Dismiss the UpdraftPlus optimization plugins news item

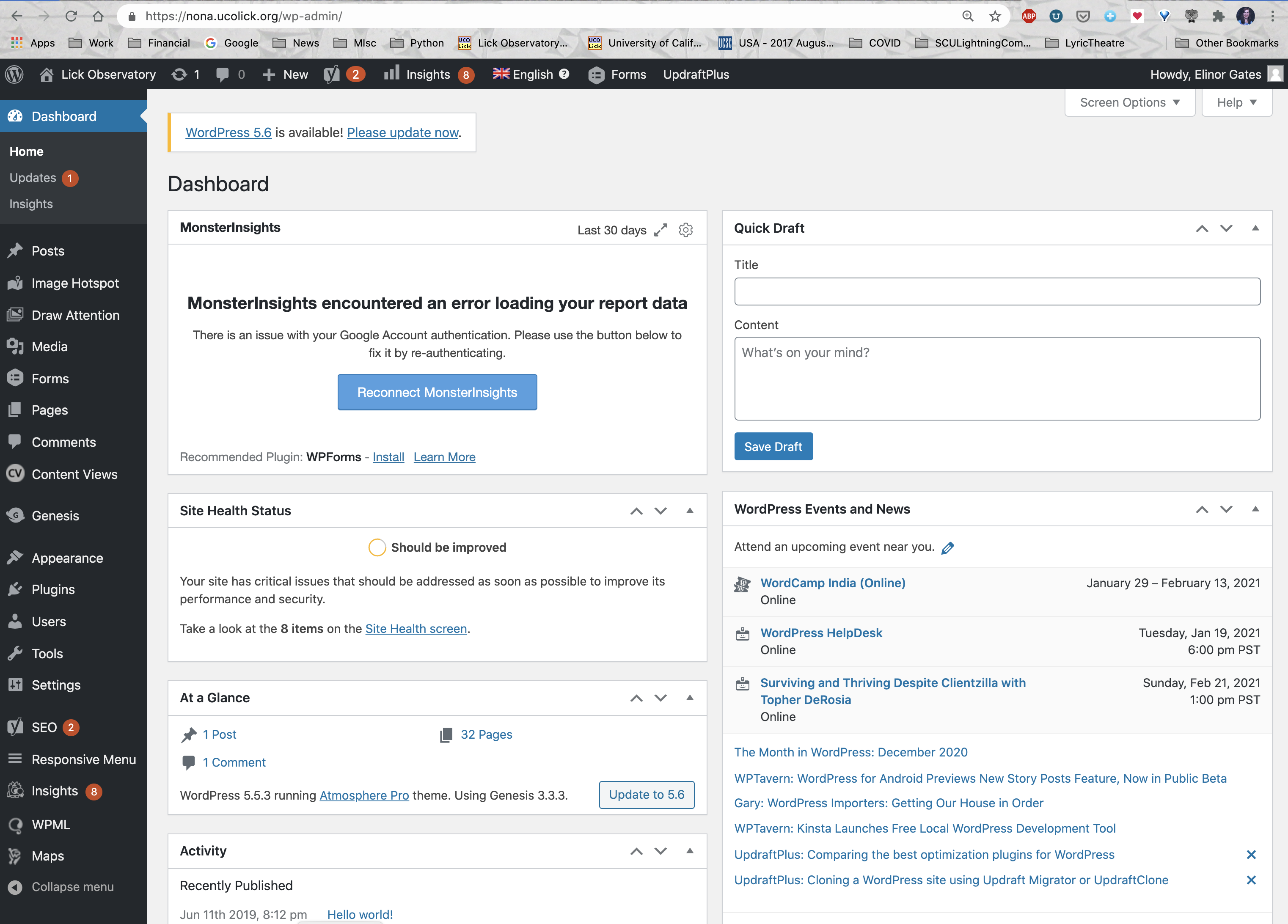(1251, 855)
